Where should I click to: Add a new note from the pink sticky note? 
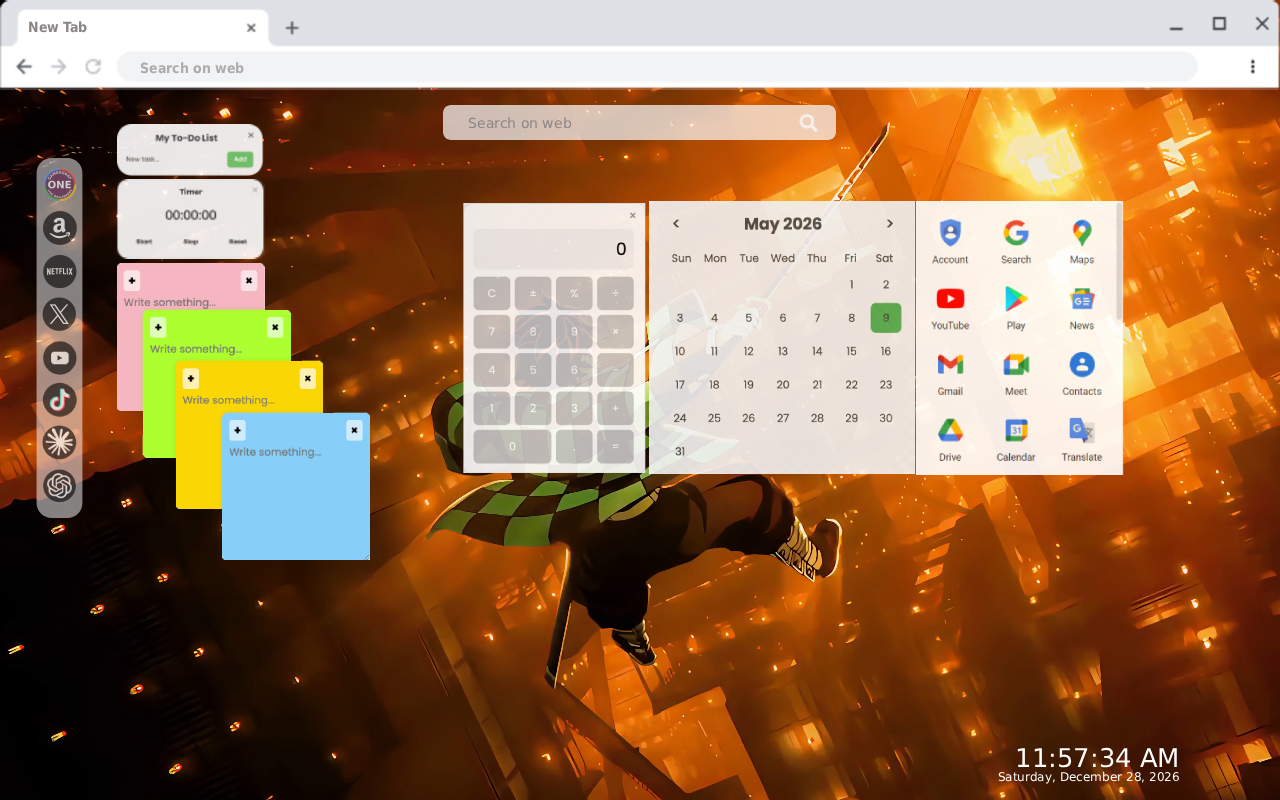(132, 281)
